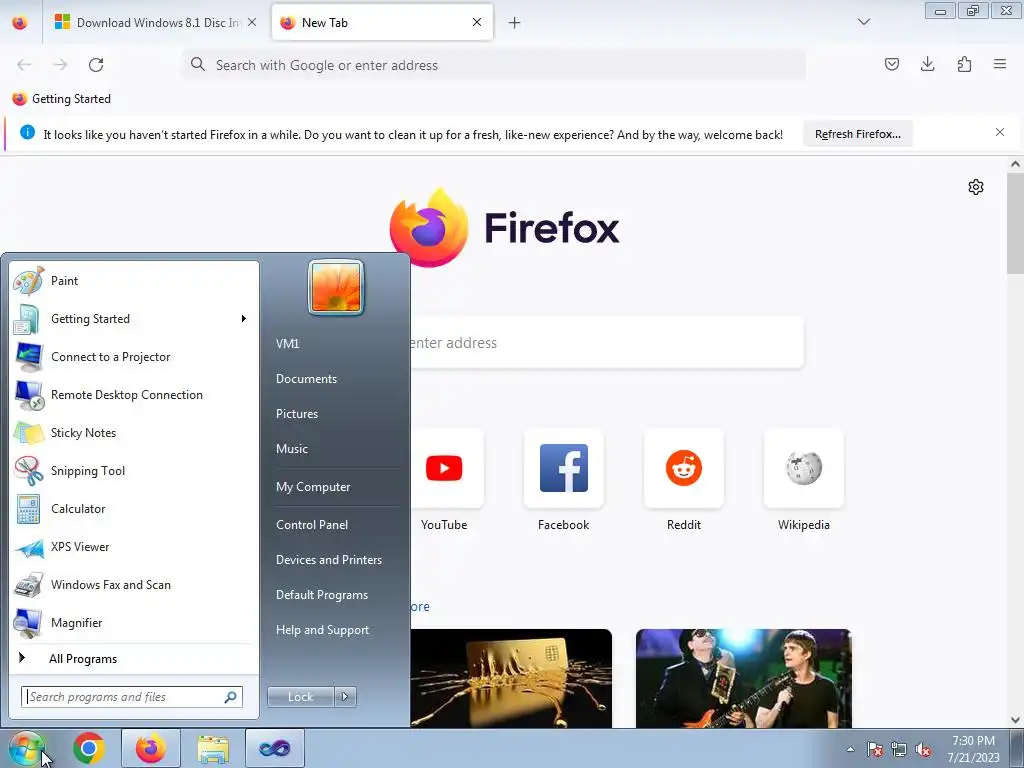Click the Lock button
Screen dimensions: 1024x768
pyautogui.click(x=300, y=697)
